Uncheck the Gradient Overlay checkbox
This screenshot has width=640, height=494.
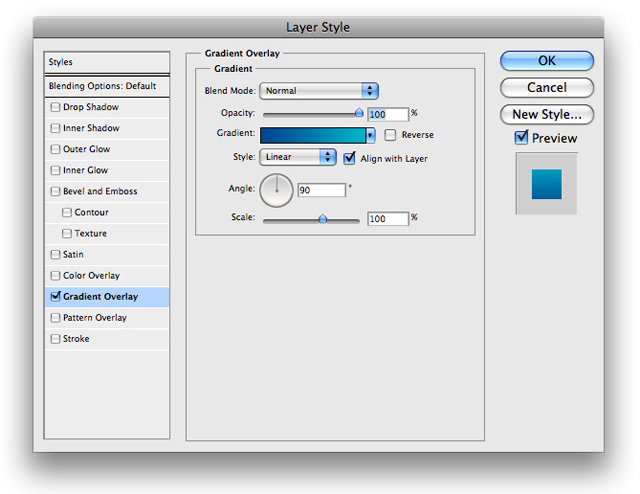[55, 296]
